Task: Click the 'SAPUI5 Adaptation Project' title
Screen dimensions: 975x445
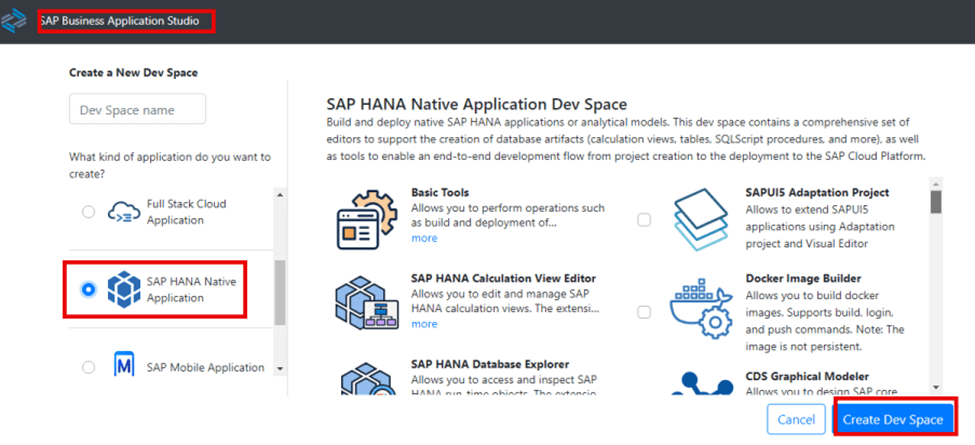Action: pyautogui.click(x=817, y=193)
